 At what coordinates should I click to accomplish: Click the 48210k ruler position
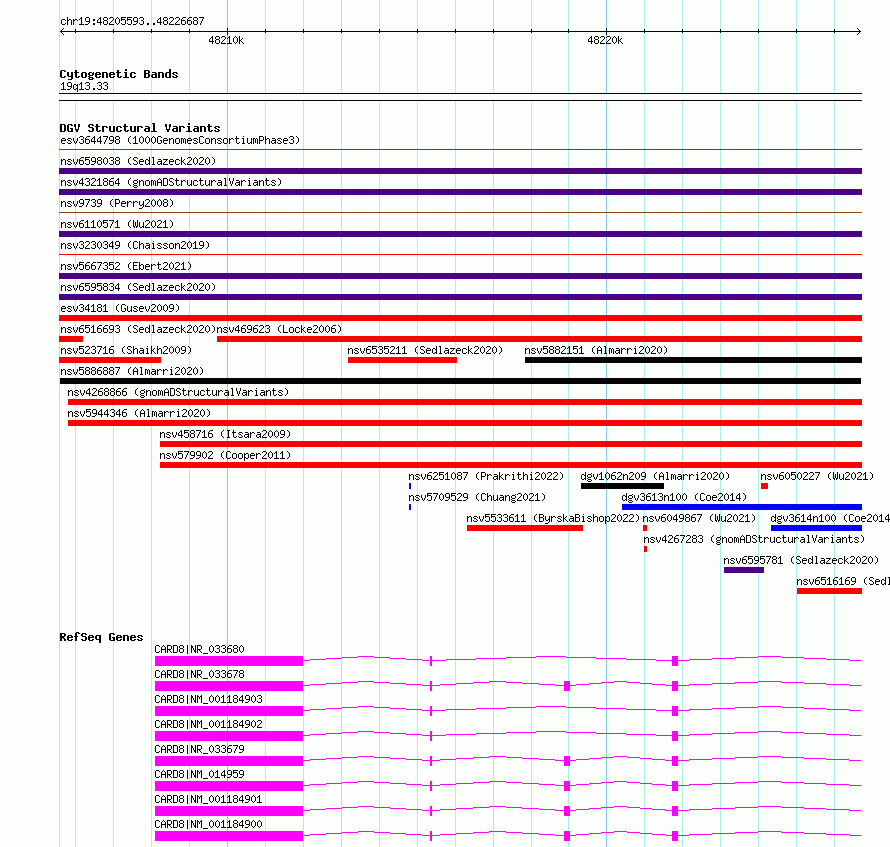226,40
